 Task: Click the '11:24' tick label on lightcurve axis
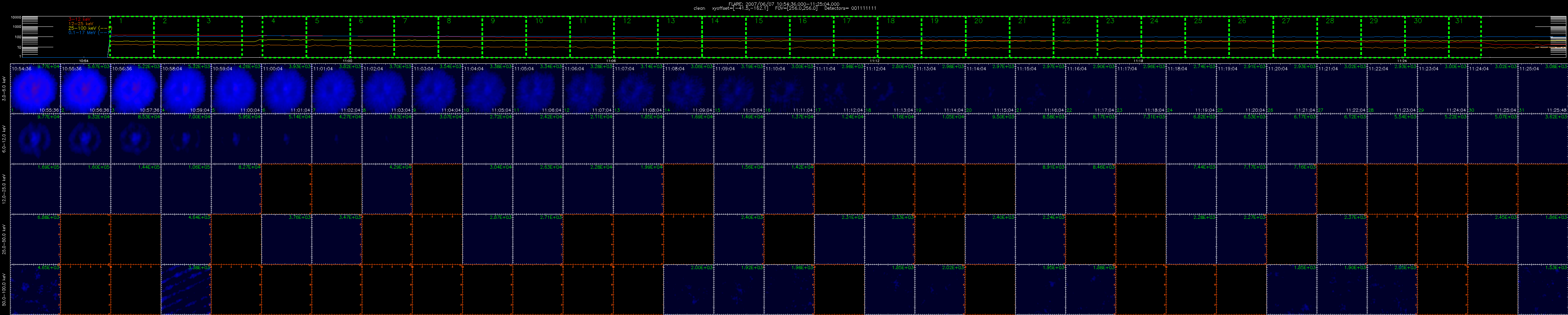pos(1402,60)
